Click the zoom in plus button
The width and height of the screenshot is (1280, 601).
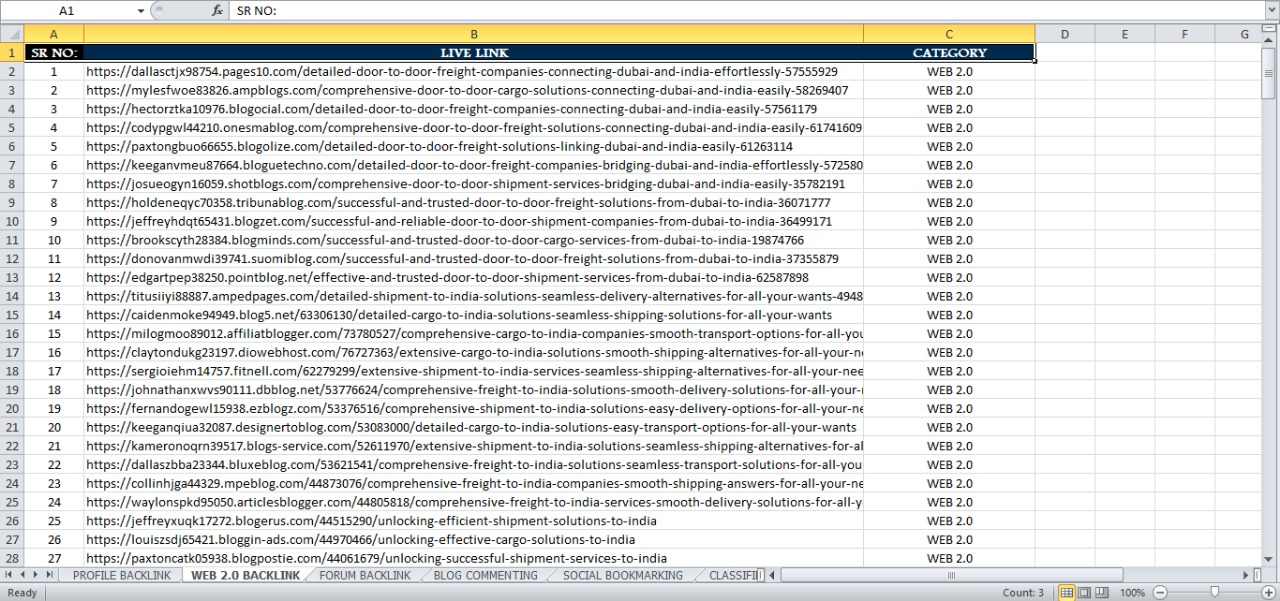click(1269, 592)
